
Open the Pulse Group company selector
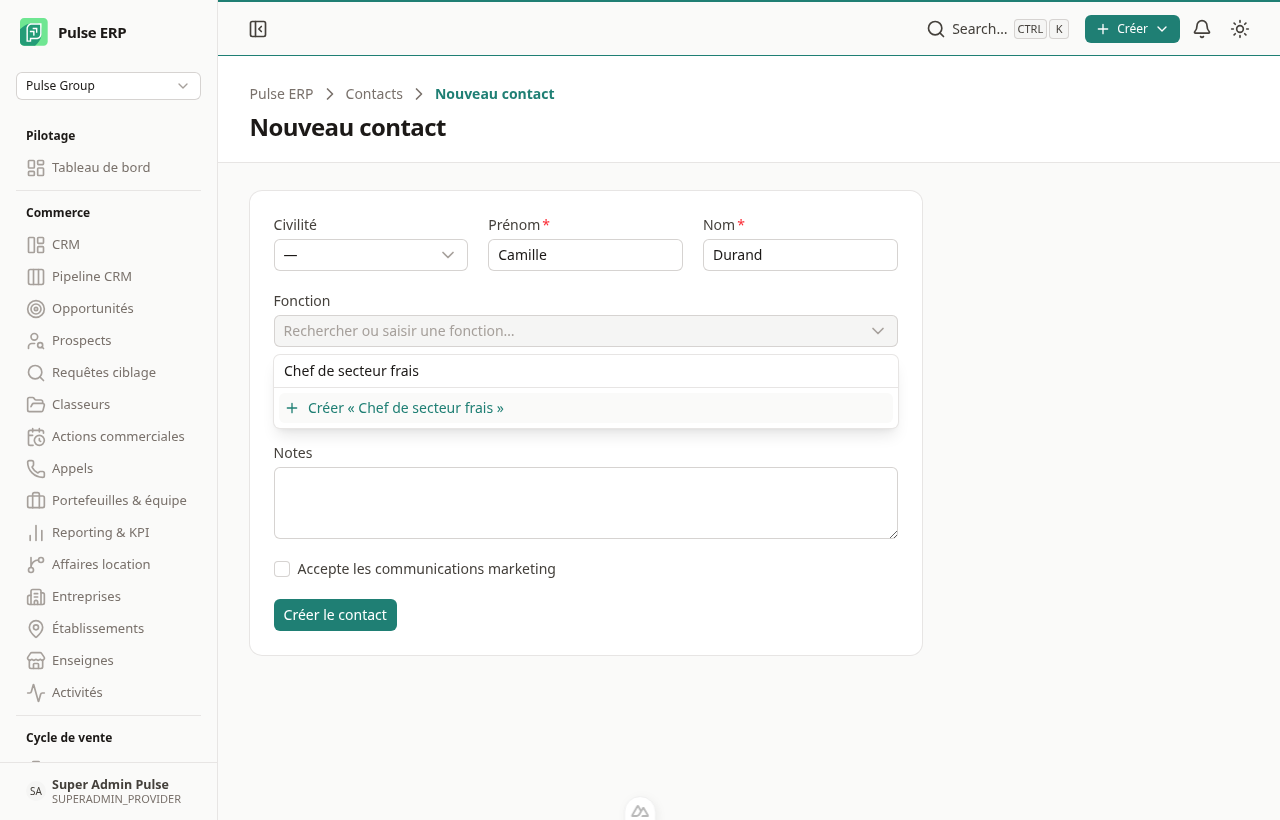108,86
